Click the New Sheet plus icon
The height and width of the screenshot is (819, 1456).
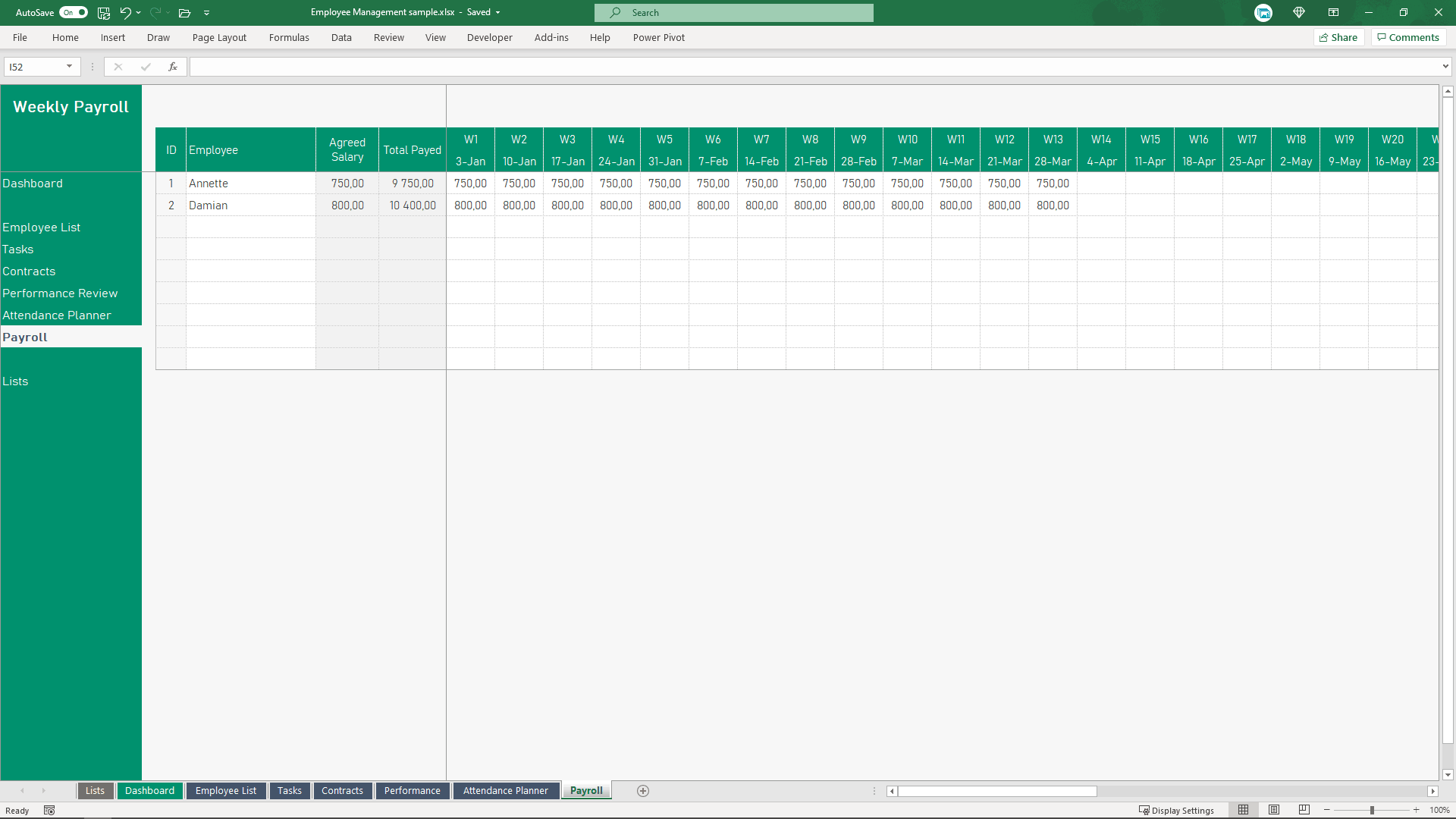(643, 791)
